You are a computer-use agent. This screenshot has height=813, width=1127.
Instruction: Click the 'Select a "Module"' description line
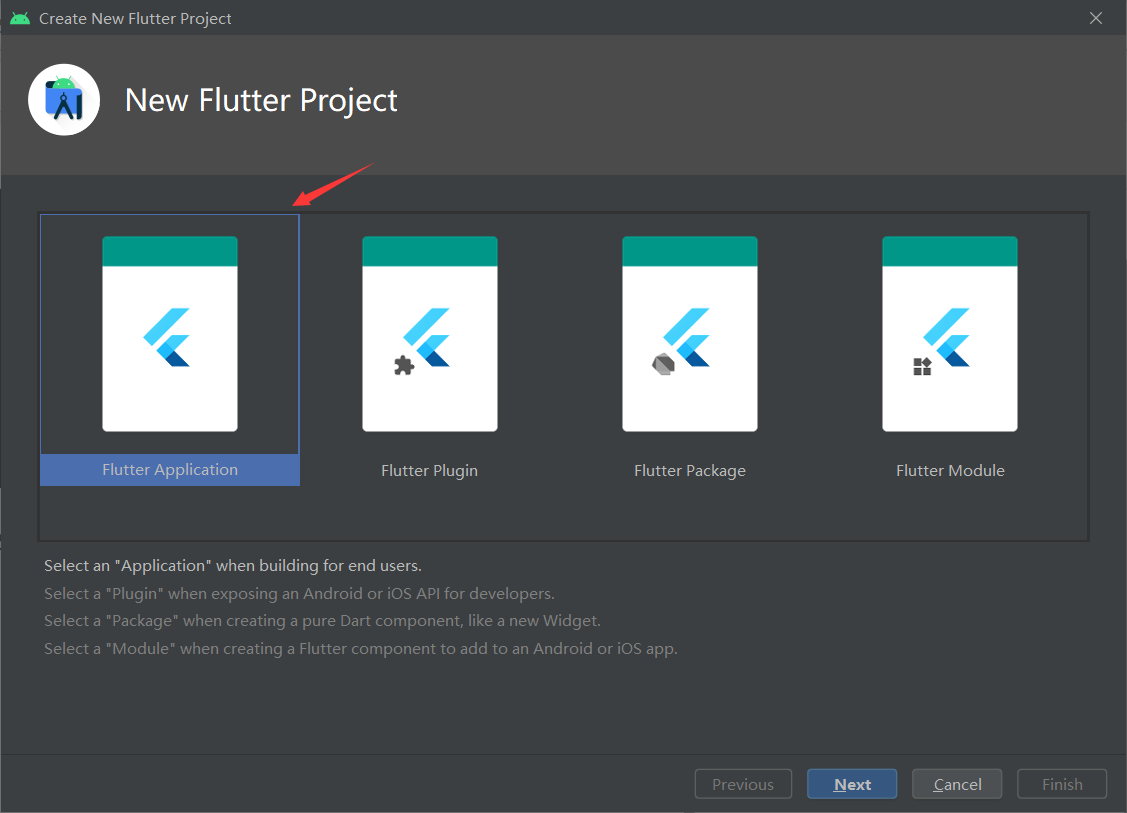(x=361, y=649)
